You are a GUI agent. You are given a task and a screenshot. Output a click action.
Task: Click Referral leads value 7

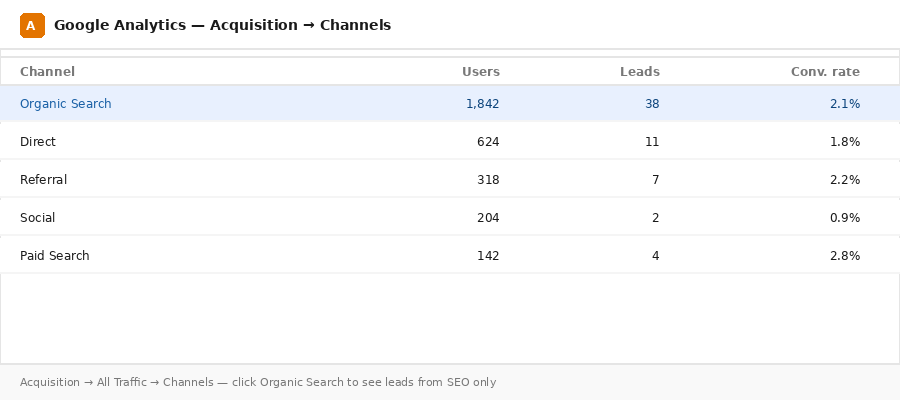tap(655, 180)
